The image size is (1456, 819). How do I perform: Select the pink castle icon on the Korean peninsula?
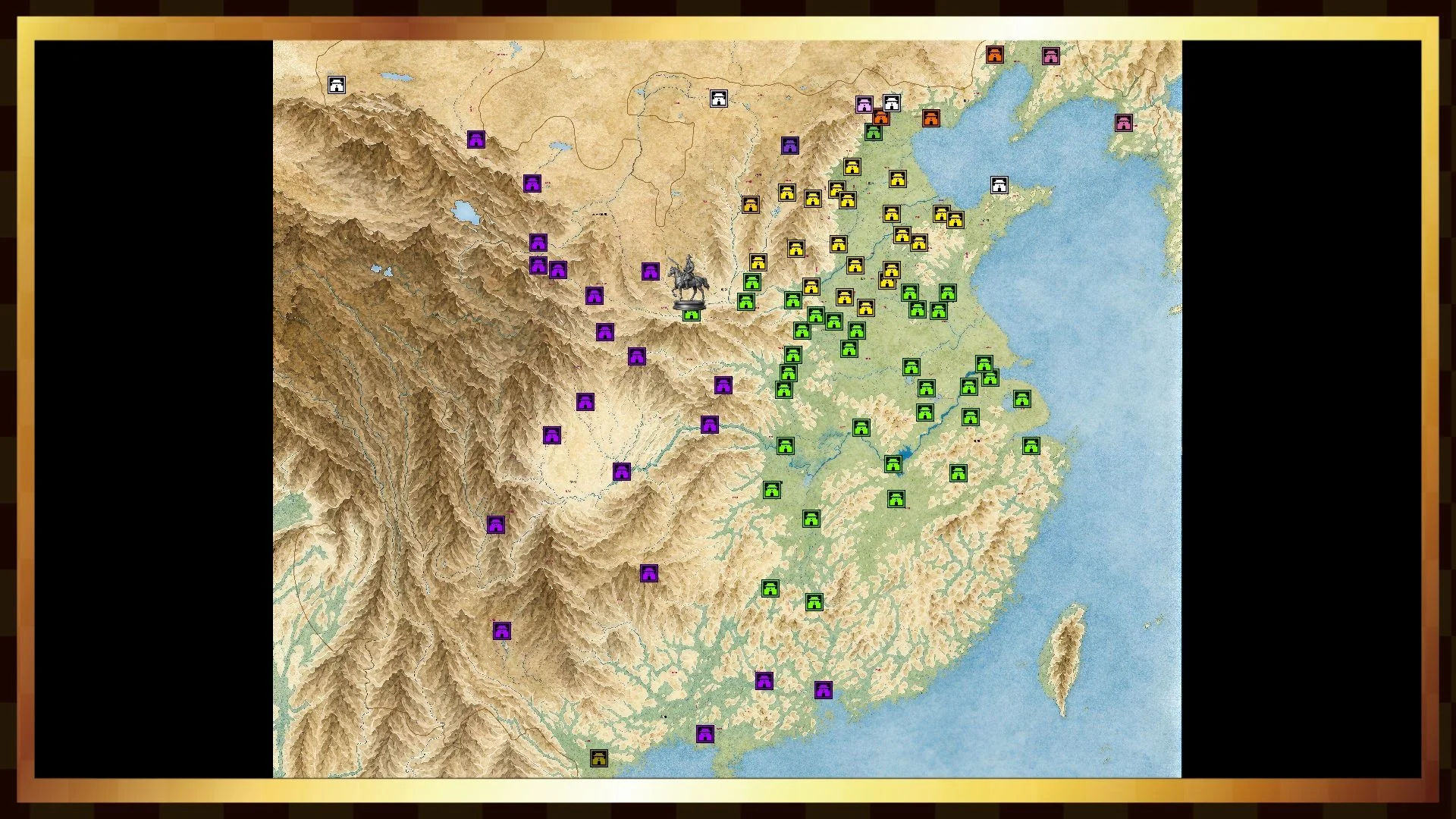click(1124, 122)
